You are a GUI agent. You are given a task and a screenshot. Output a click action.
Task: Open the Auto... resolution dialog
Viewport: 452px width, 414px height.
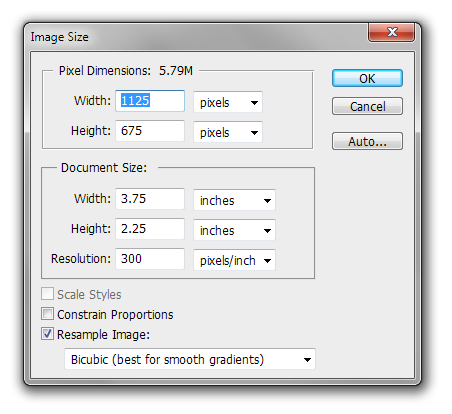click(x=367, y=141)
